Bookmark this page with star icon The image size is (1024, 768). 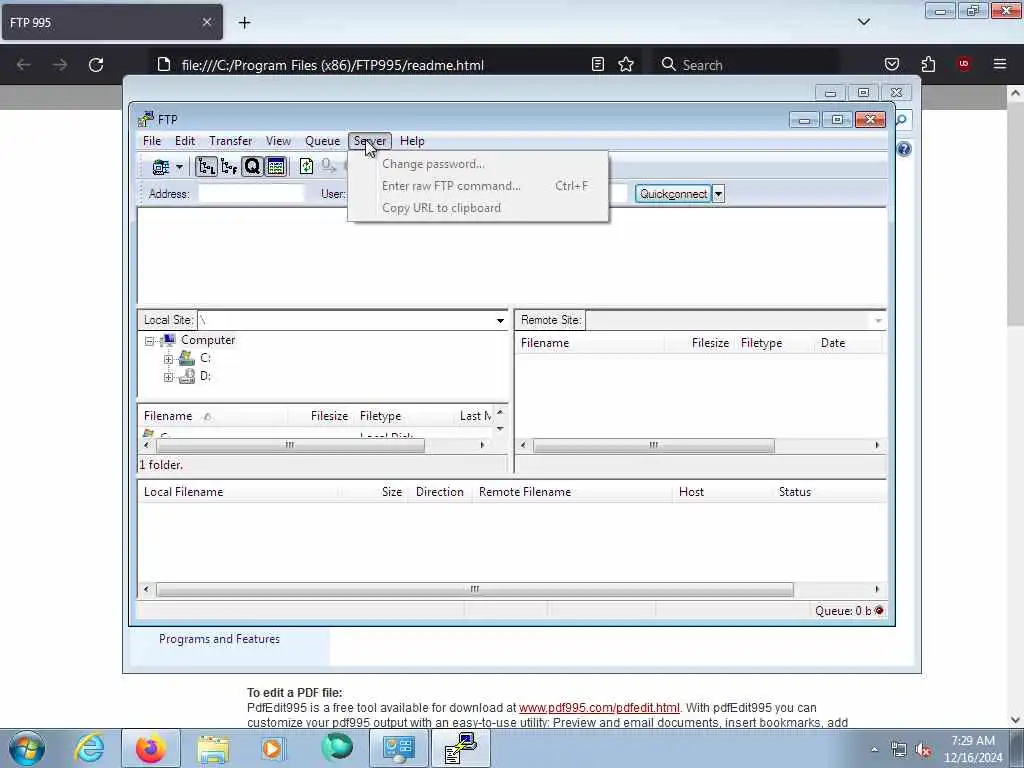tap(626, 65)
